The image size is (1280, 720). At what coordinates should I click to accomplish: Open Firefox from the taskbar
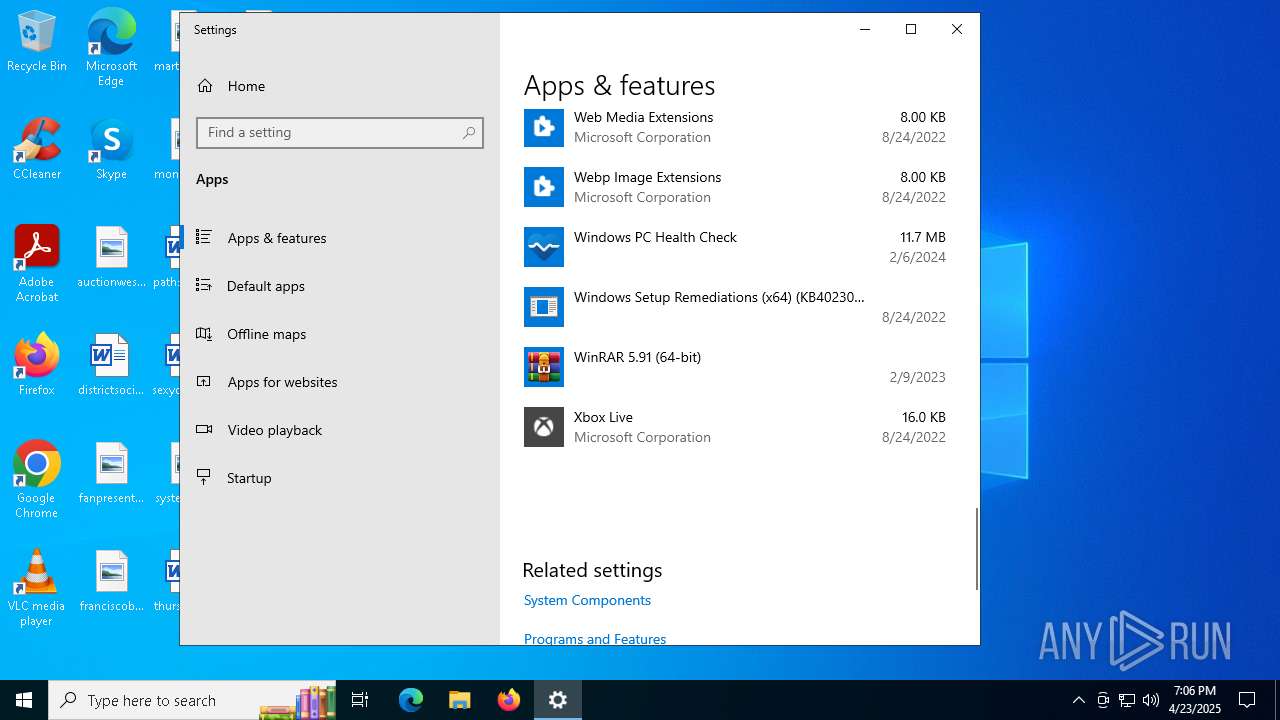(x=509, y=700)
